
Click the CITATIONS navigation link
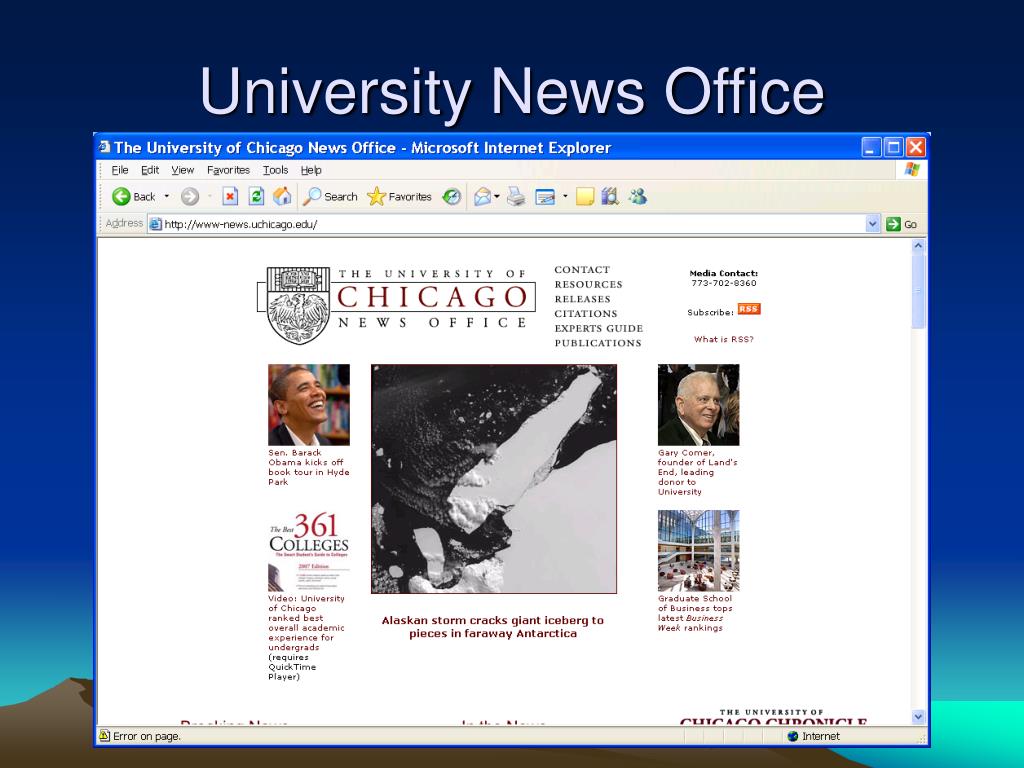[x=586, y=314]
